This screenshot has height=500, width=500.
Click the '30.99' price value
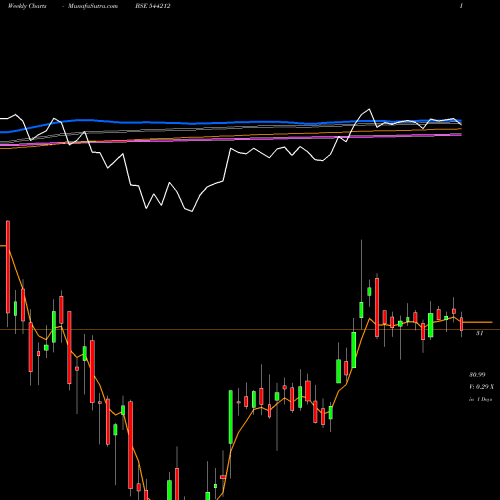(477, 375)
